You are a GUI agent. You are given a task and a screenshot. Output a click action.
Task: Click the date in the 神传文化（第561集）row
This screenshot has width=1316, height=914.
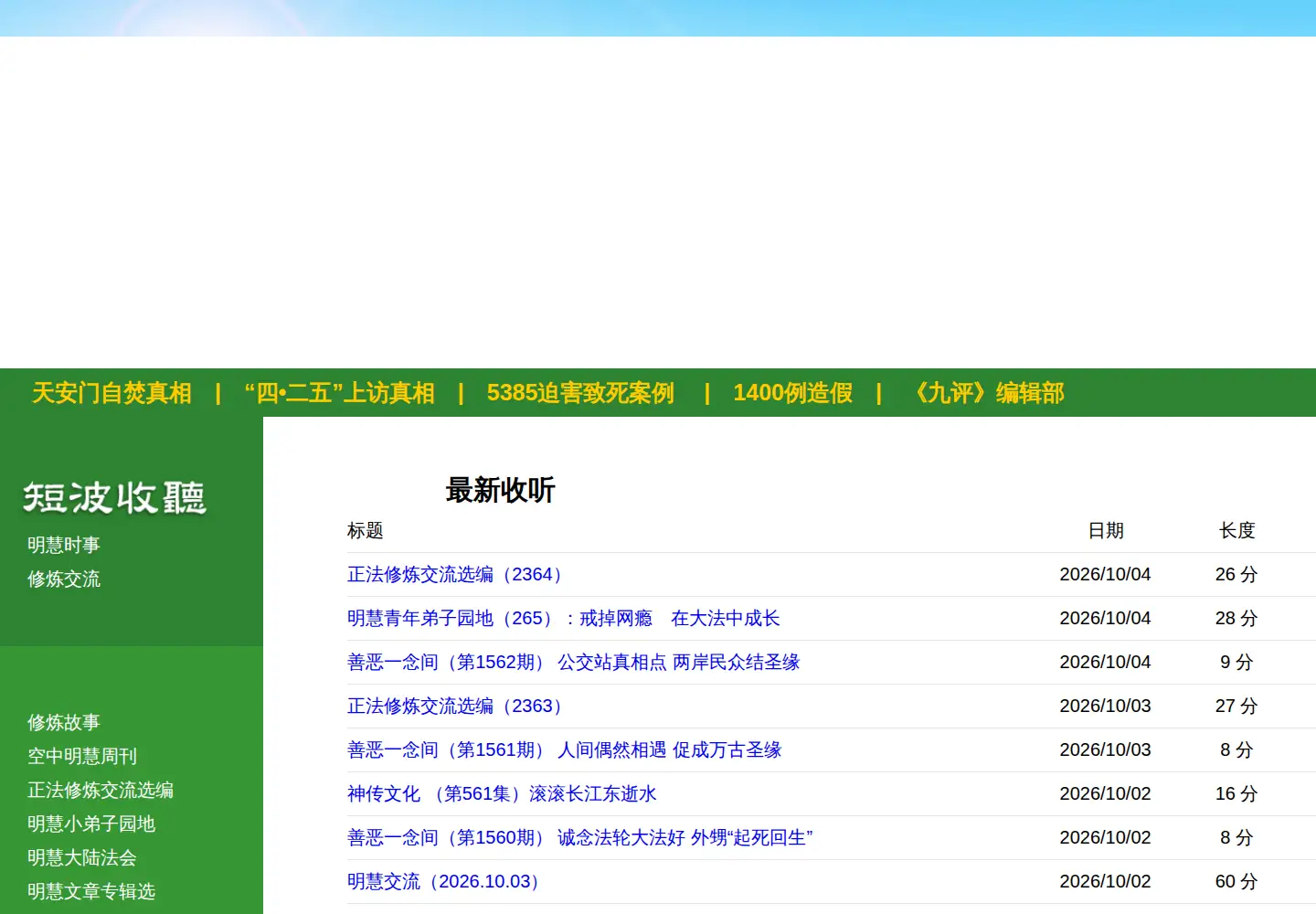[1105, 793]
